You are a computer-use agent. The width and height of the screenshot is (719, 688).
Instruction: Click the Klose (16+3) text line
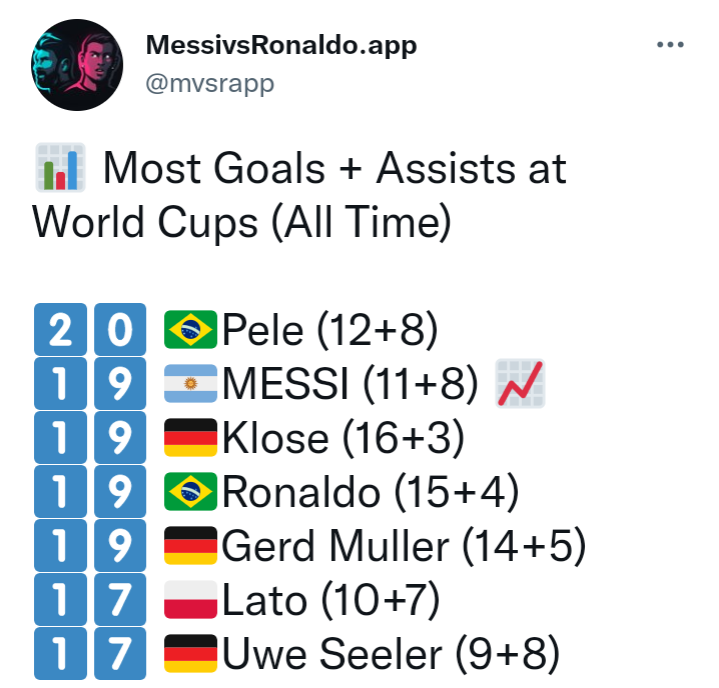(343, 438)
